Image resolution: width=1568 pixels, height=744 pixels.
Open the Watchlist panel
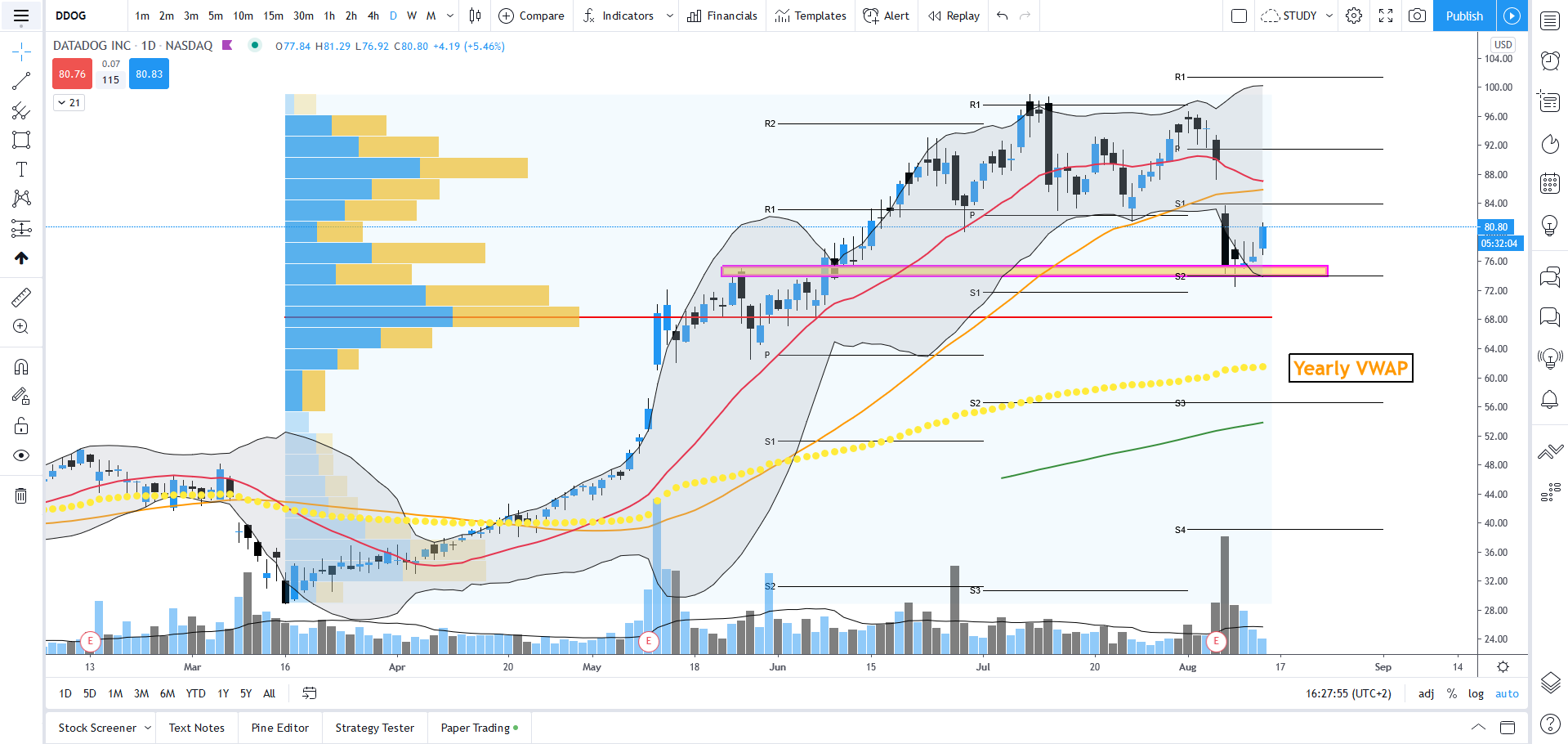[x=1550, y=21]
